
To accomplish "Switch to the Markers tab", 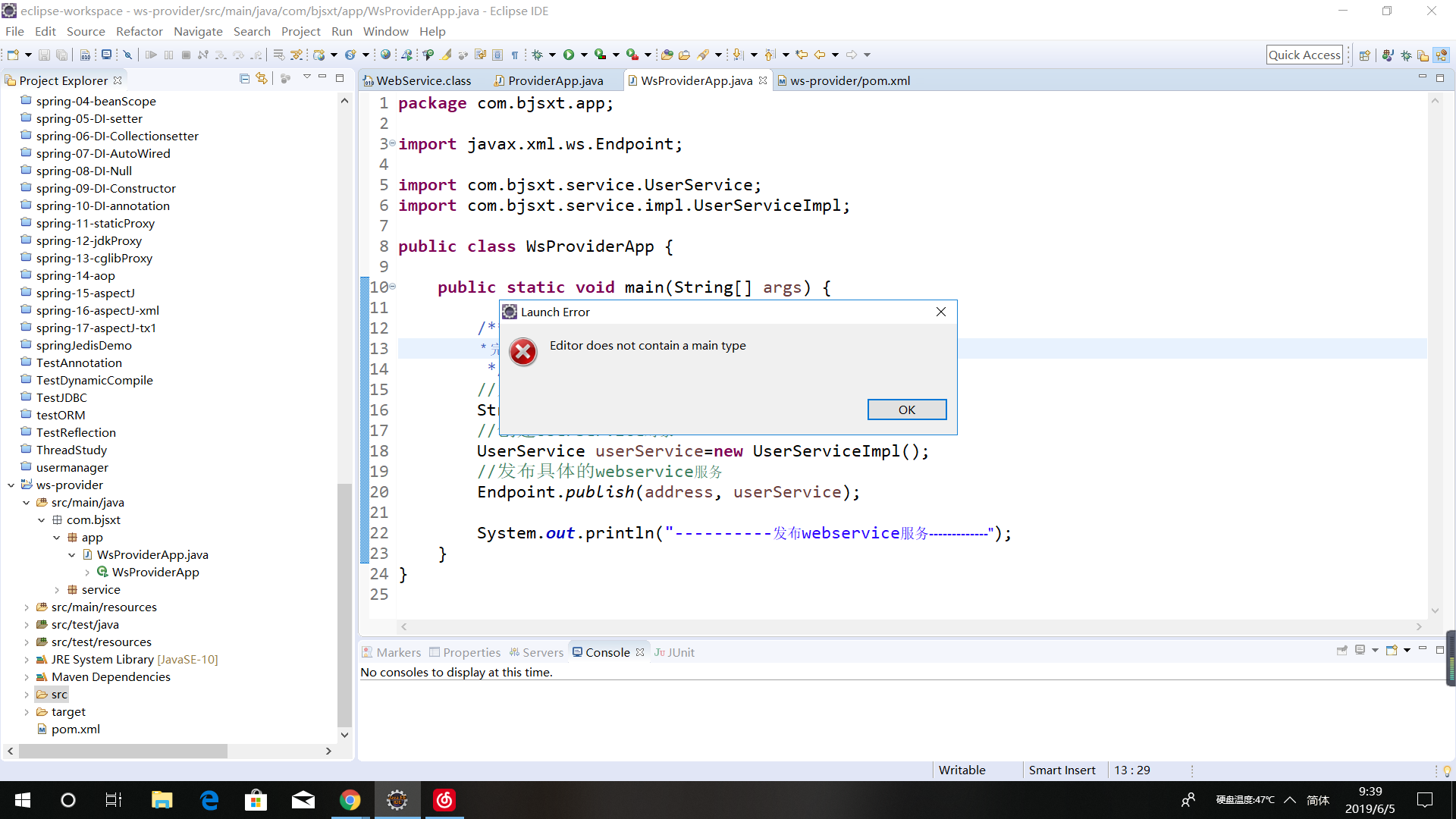I will point(391,652).
